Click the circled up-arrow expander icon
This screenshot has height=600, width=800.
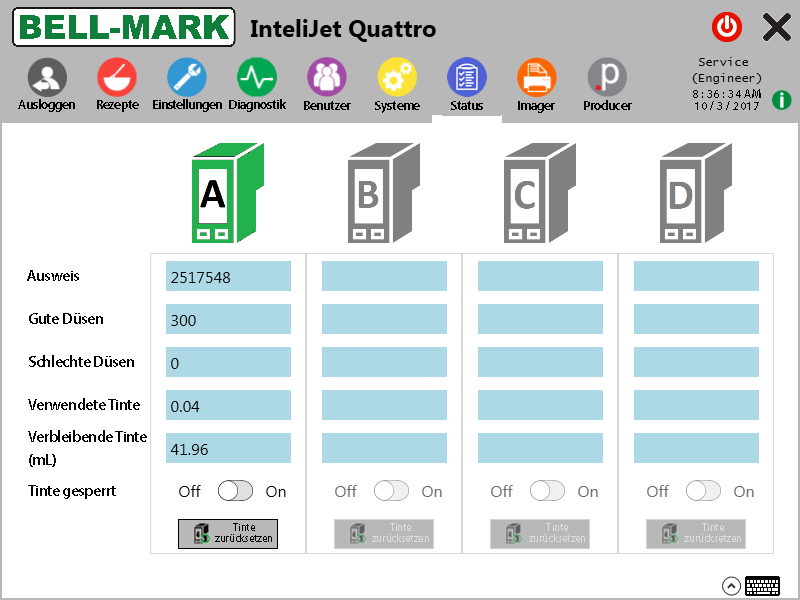coord(731,586)
